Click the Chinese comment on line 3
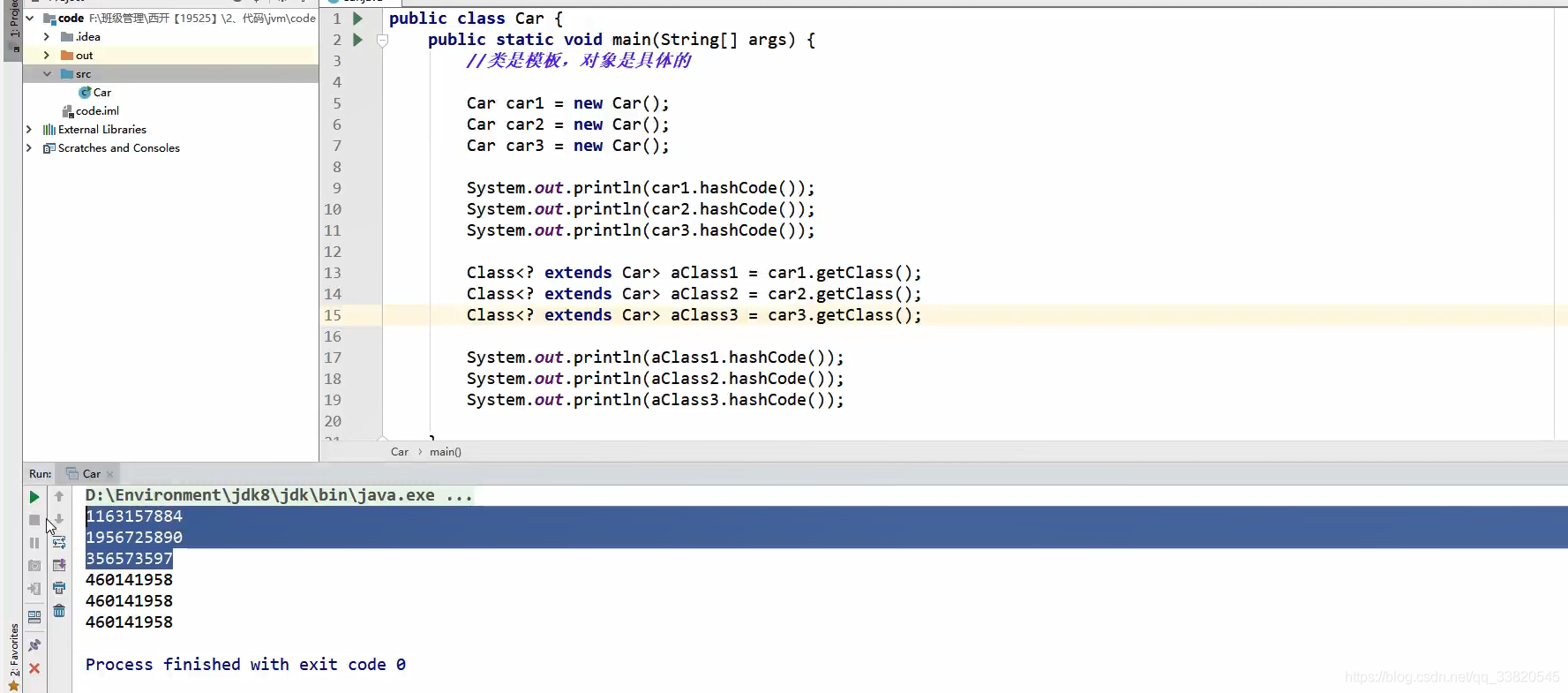1568x693 pixels. (x=579, y=61)
